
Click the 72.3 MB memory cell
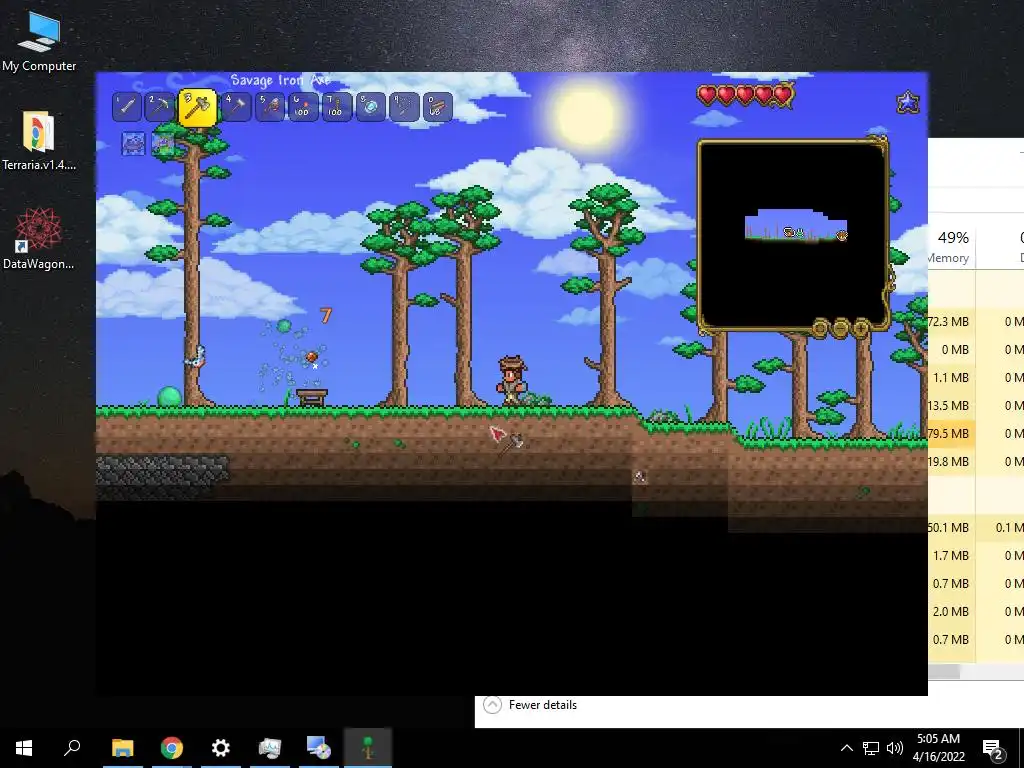pyautogui.click(x=950, y=321)
